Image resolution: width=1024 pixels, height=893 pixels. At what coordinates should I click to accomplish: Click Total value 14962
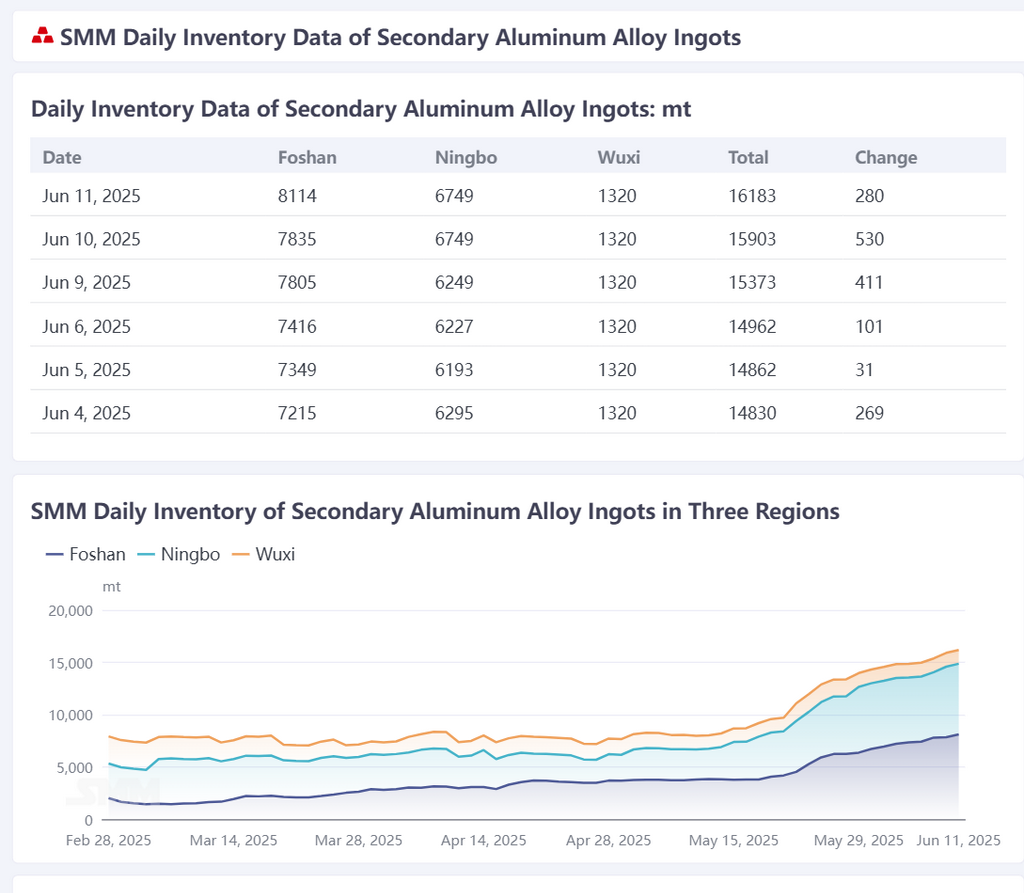click(x=752, y=327)
